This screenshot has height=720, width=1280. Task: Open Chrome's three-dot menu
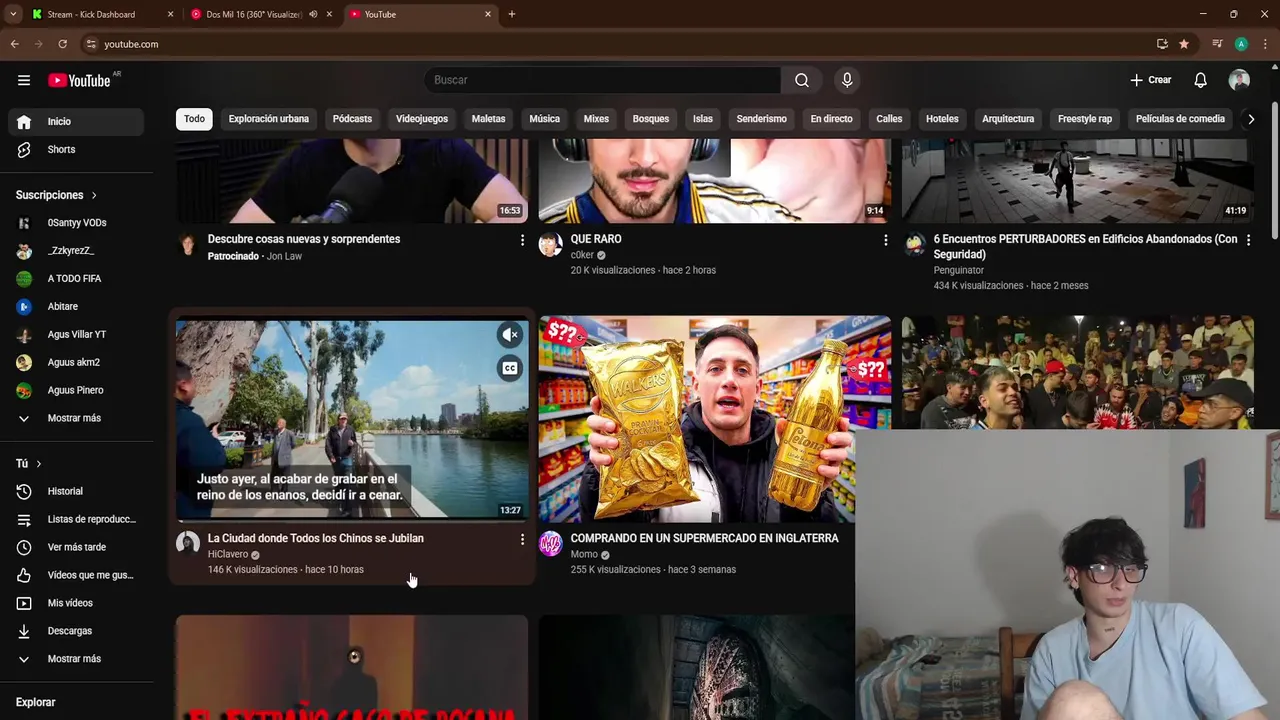[x=1265, y=44]
